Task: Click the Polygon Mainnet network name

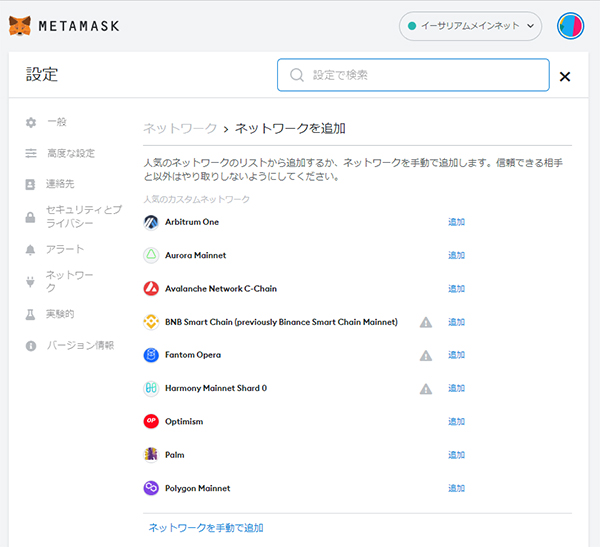Action: pyautogui.click(x=197, y=488)
